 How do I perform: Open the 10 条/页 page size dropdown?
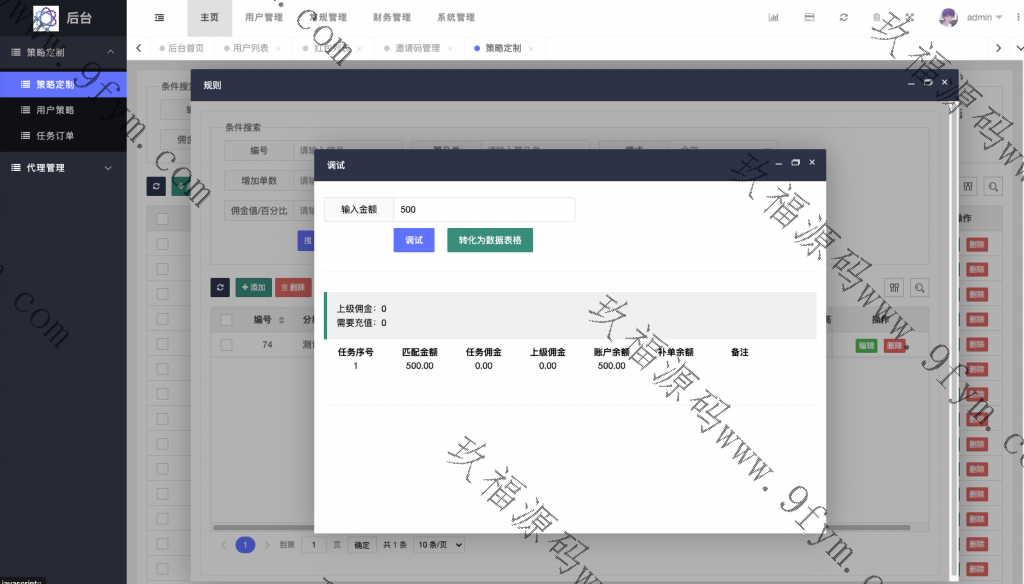(439, 545)
